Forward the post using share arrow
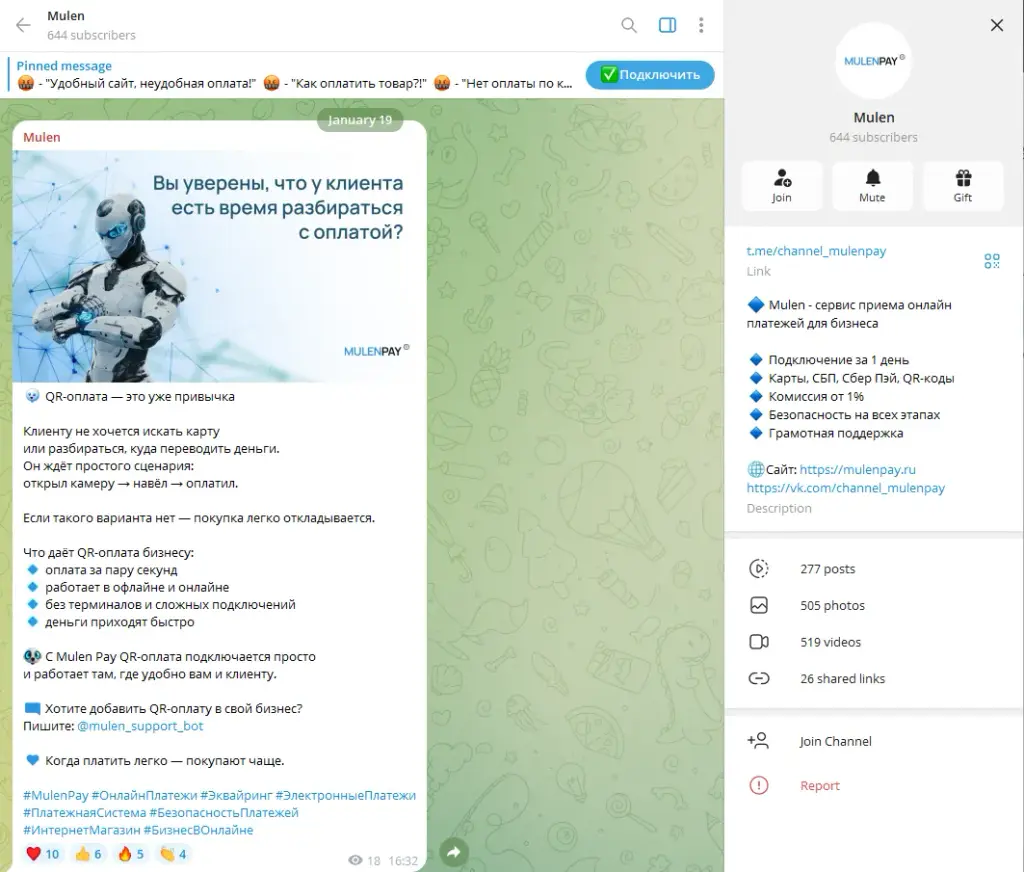The width and height of the screenshot is (1024, 872). (x=454, y=852)
